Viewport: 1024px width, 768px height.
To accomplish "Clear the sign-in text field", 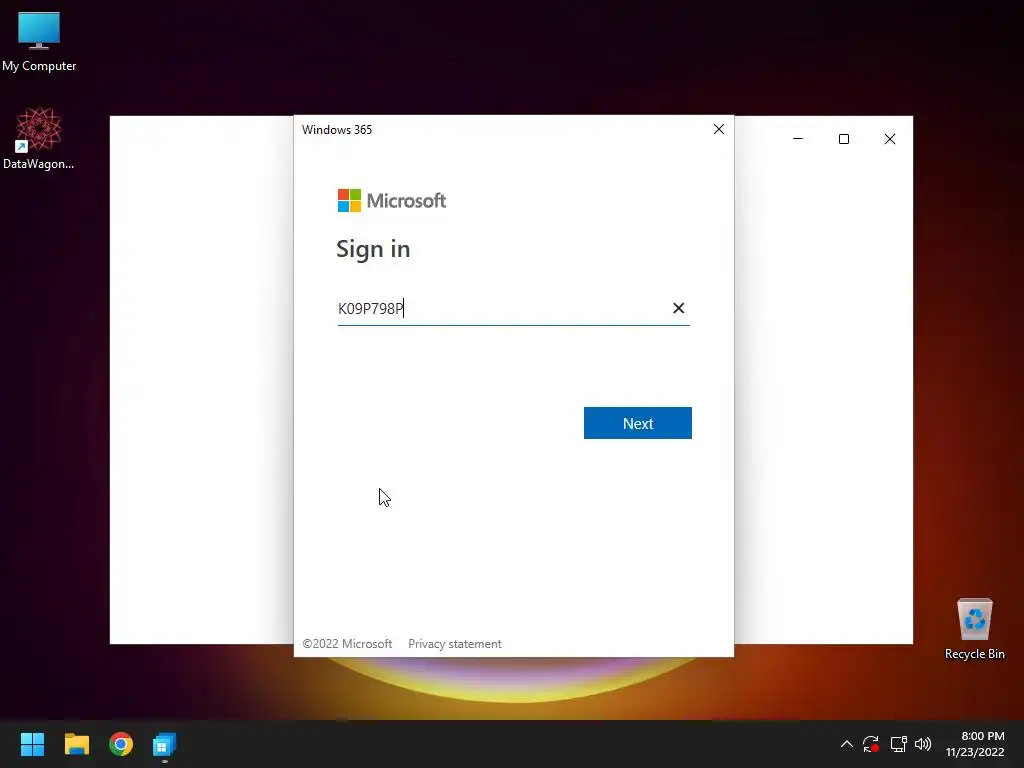I will (x=679, y=308).
